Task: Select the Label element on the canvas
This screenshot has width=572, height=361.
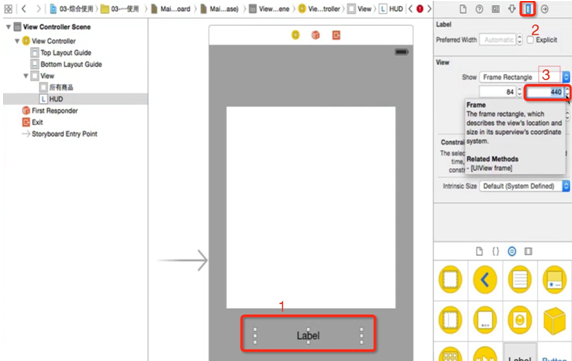Action: 308,335
